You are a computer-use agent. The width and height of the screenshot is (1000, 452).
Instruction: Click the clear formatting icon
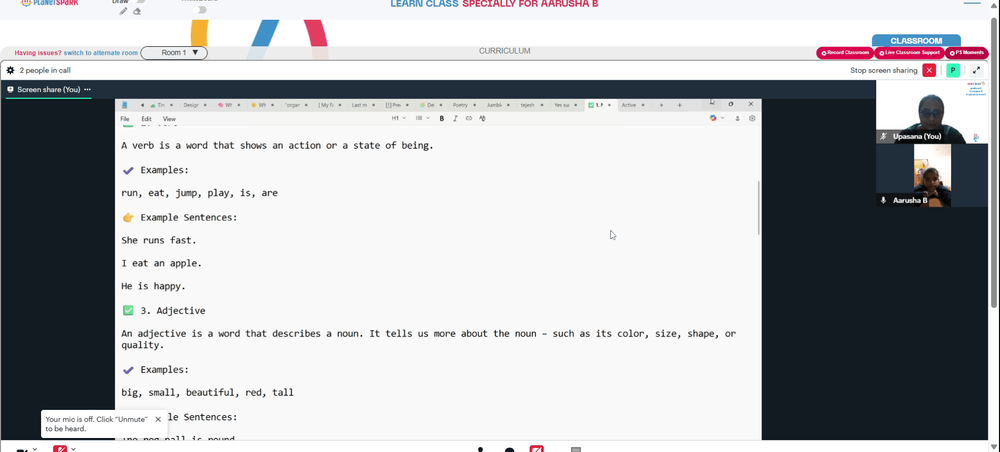tap(482, 119)
